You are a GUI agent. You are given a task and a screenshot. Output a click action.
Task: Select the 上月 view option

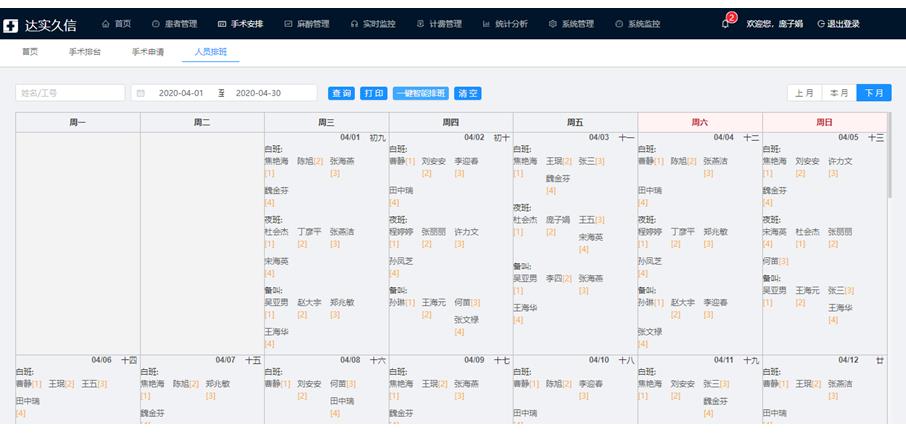coord(804,93)
